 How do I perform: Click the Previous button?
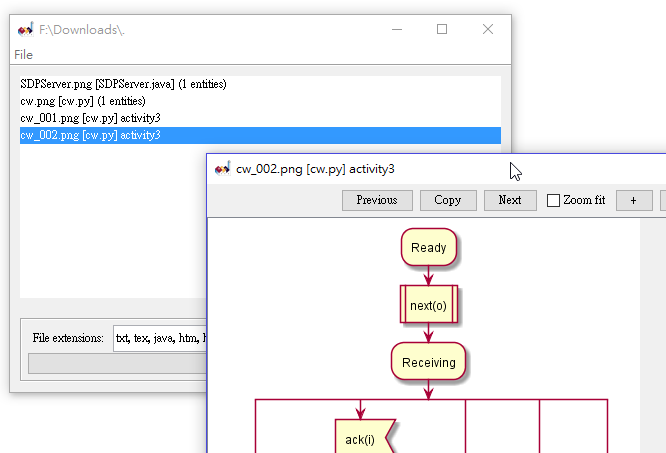(x=377, y=200)
